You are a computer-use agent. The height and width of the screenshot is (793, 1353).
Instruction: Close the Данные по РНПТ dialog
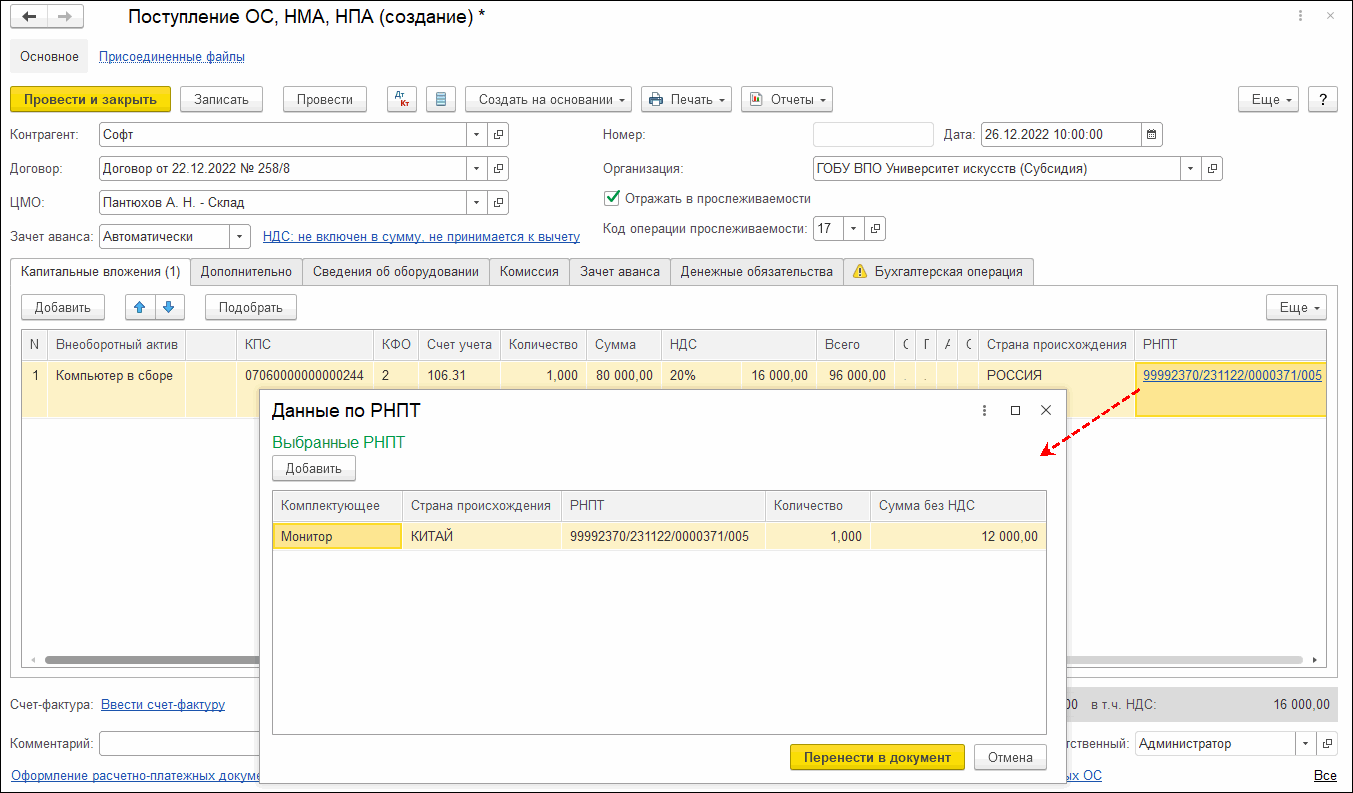click(1046, 410)
